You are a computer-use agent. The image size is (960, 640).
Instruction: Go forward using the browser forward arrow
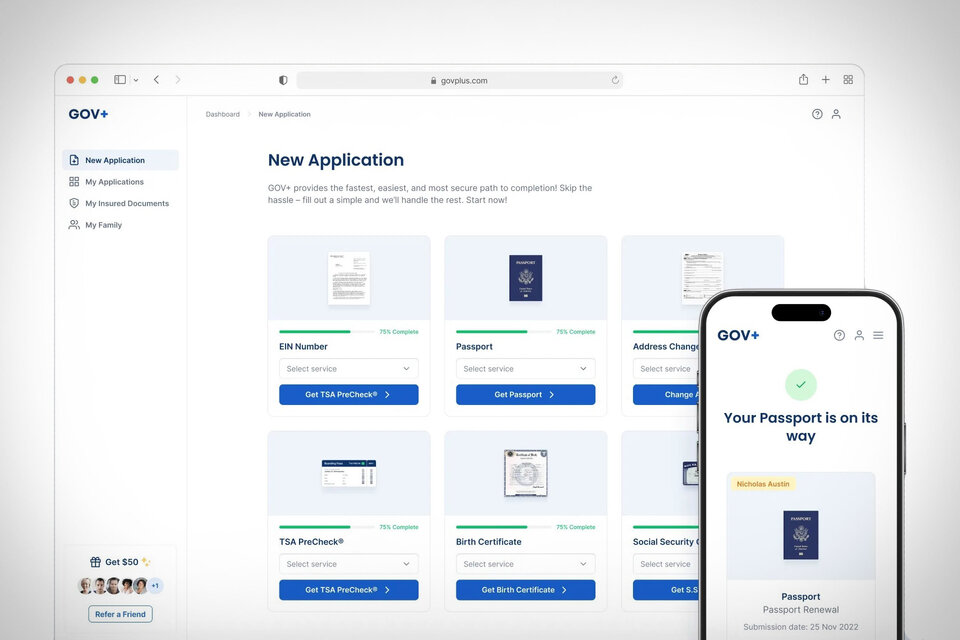[178, 80]
